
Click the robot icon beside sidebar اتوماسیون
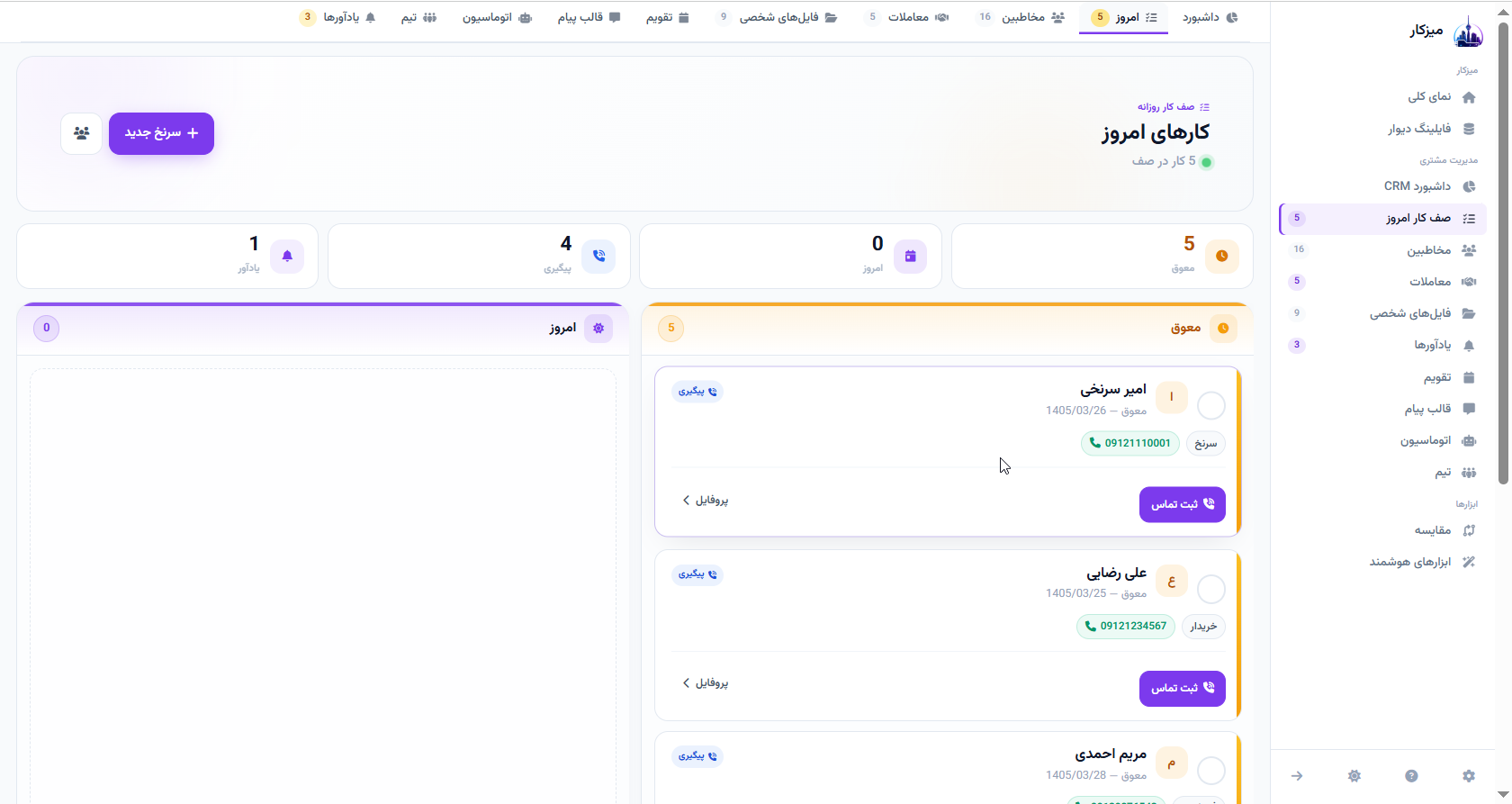[1469, 440]
